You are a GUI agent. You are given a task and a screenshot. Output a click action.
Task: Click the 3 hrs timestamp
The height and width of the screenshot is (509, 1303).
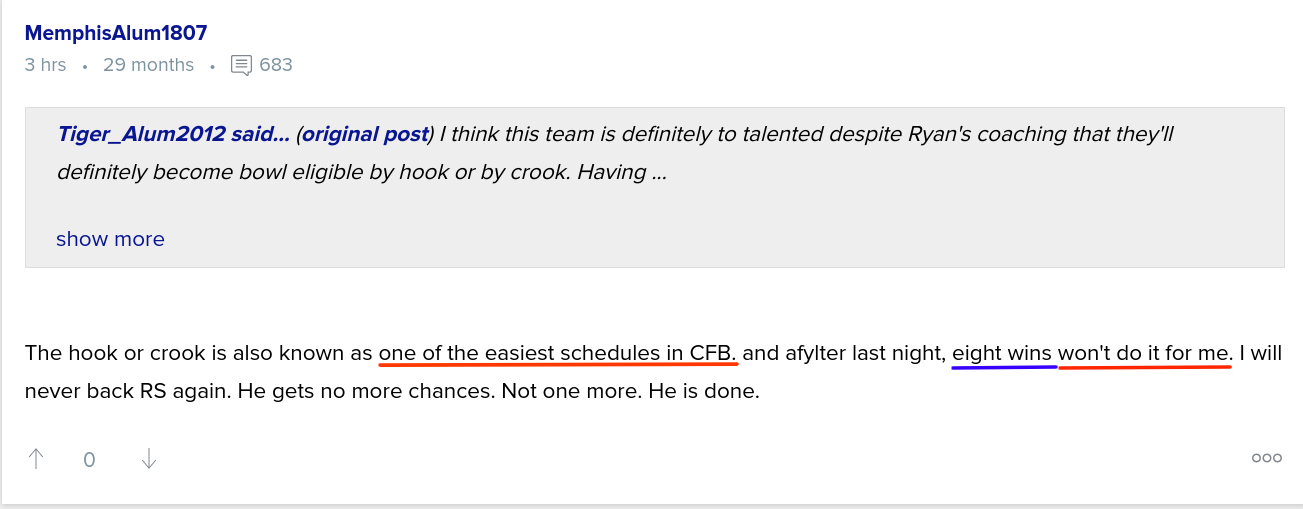tap(46, 65)
